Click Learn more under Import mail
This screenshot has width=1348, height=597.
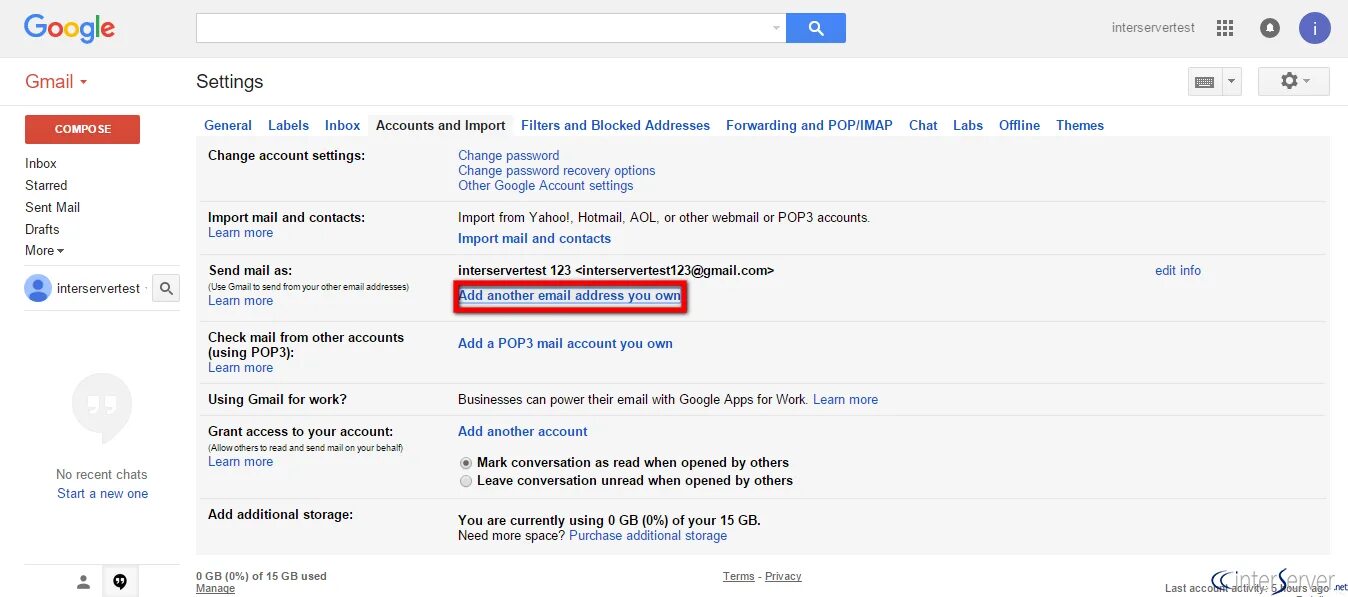pyautogui.click(x=240, y=232)
